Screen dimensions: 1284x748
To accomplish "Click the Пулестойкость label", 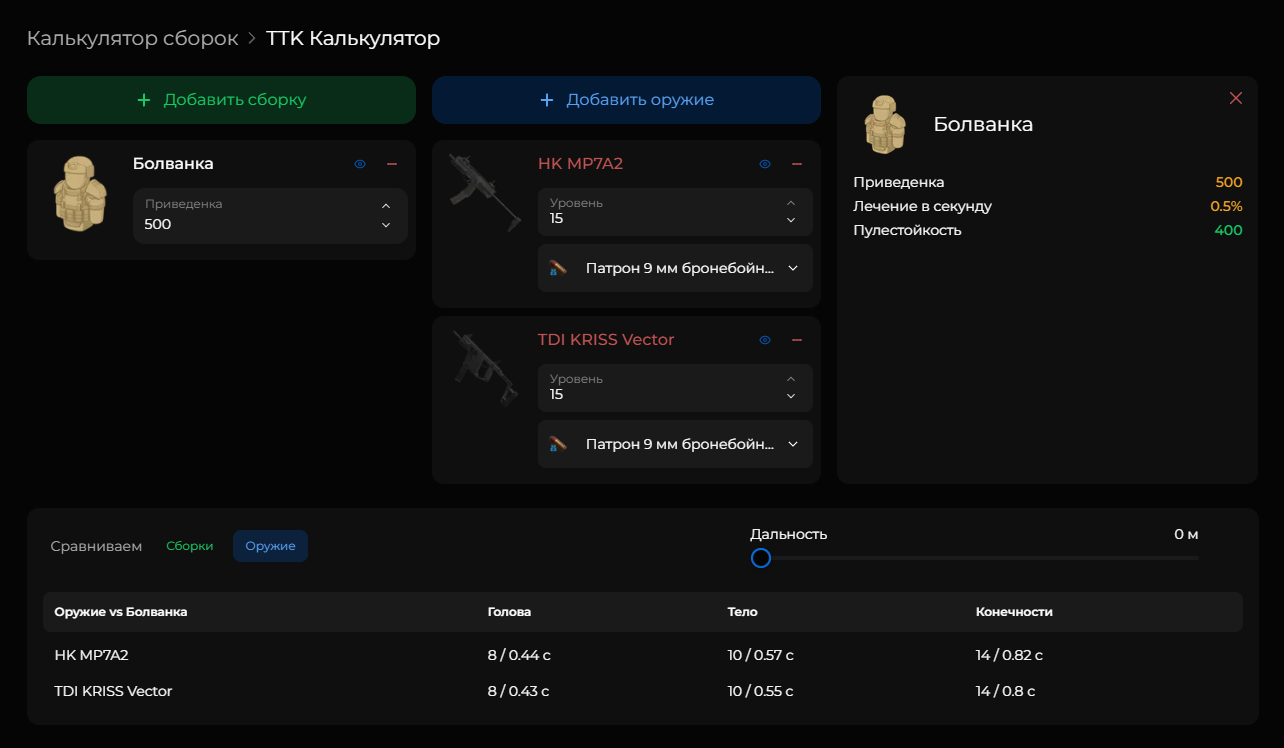I will pyautogui.click(x=907, y=230).
